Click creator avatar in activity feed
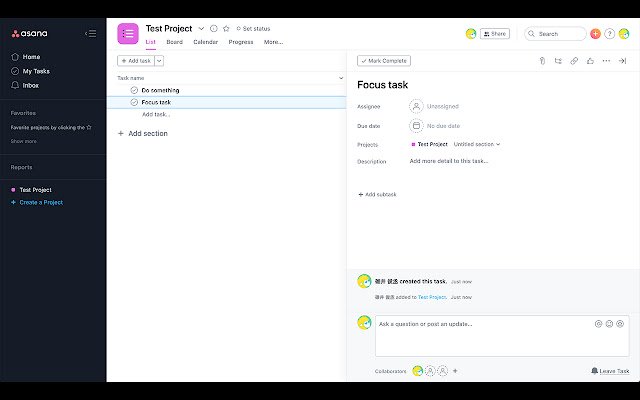Image resolution: width=640 pixels, height=400 pixels. pos(364,281)
